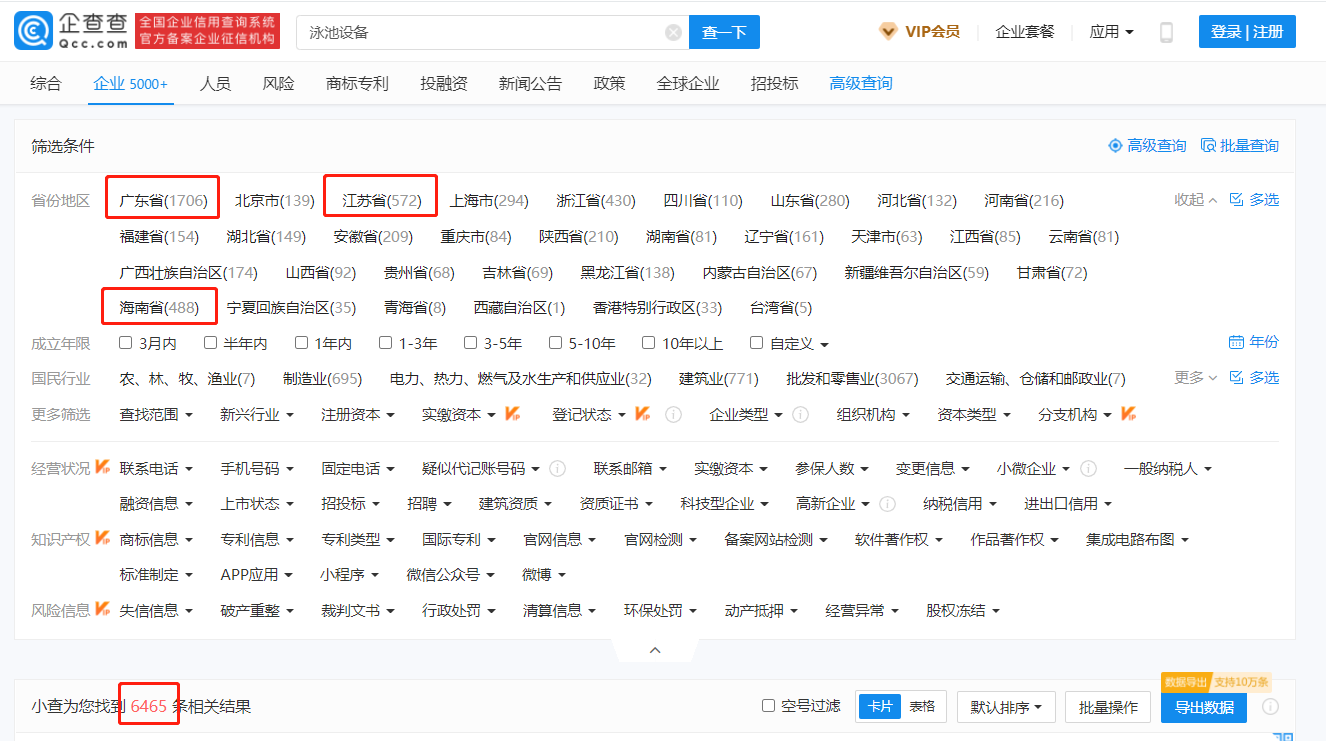This screenshot has width=1326, height=741.
Task: Open the 年份 calendar picker icon
Action: point(1238,341)
